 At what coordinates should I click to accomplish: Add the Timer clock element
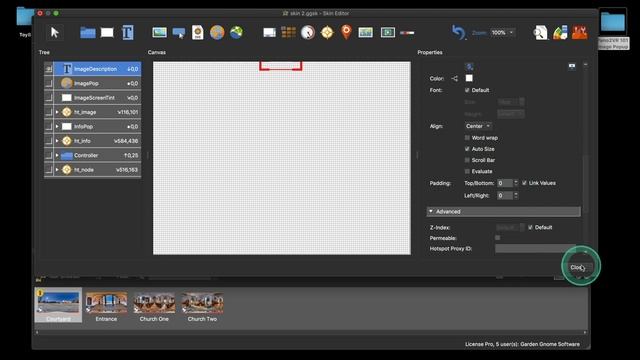(308, 32)
